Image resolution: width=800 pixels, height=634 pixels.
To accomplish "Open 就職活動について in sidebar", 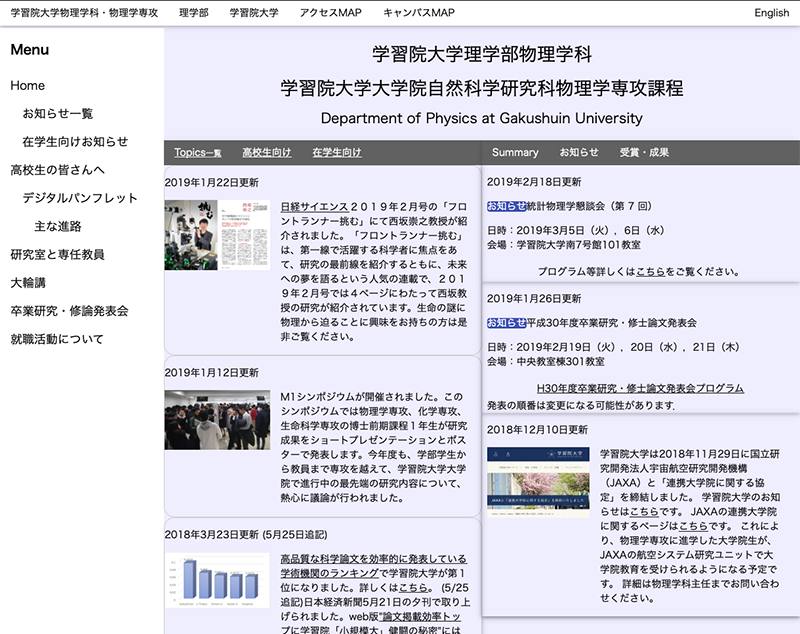I will (x=57, y=339).
